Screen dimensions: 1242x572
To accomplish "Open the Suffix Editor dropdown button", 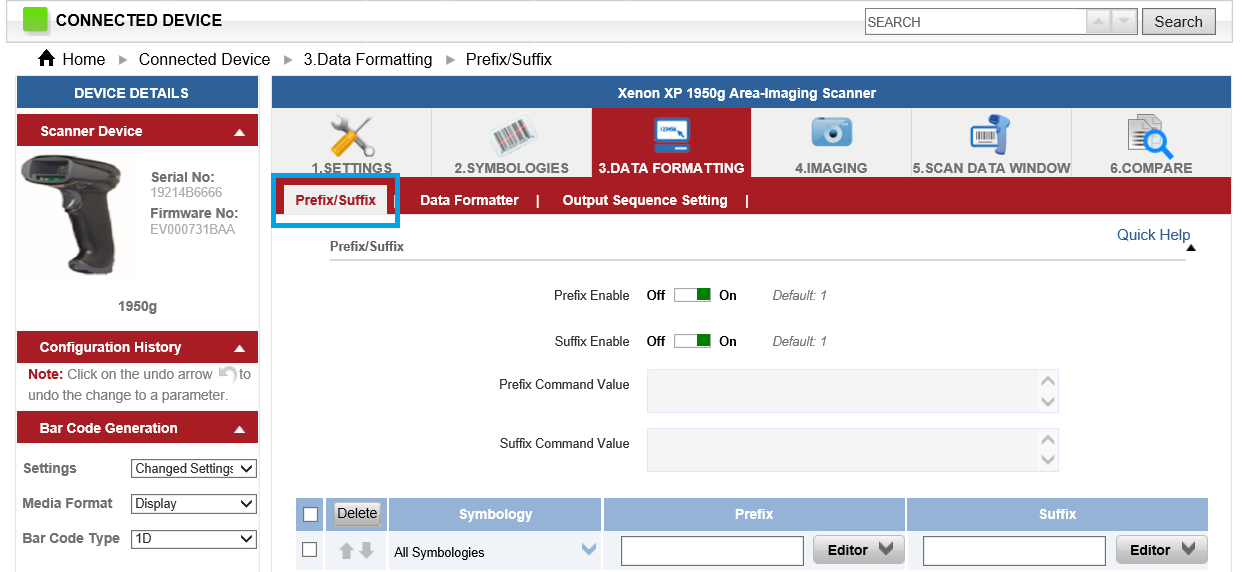I will click(x=1161, y=550).
